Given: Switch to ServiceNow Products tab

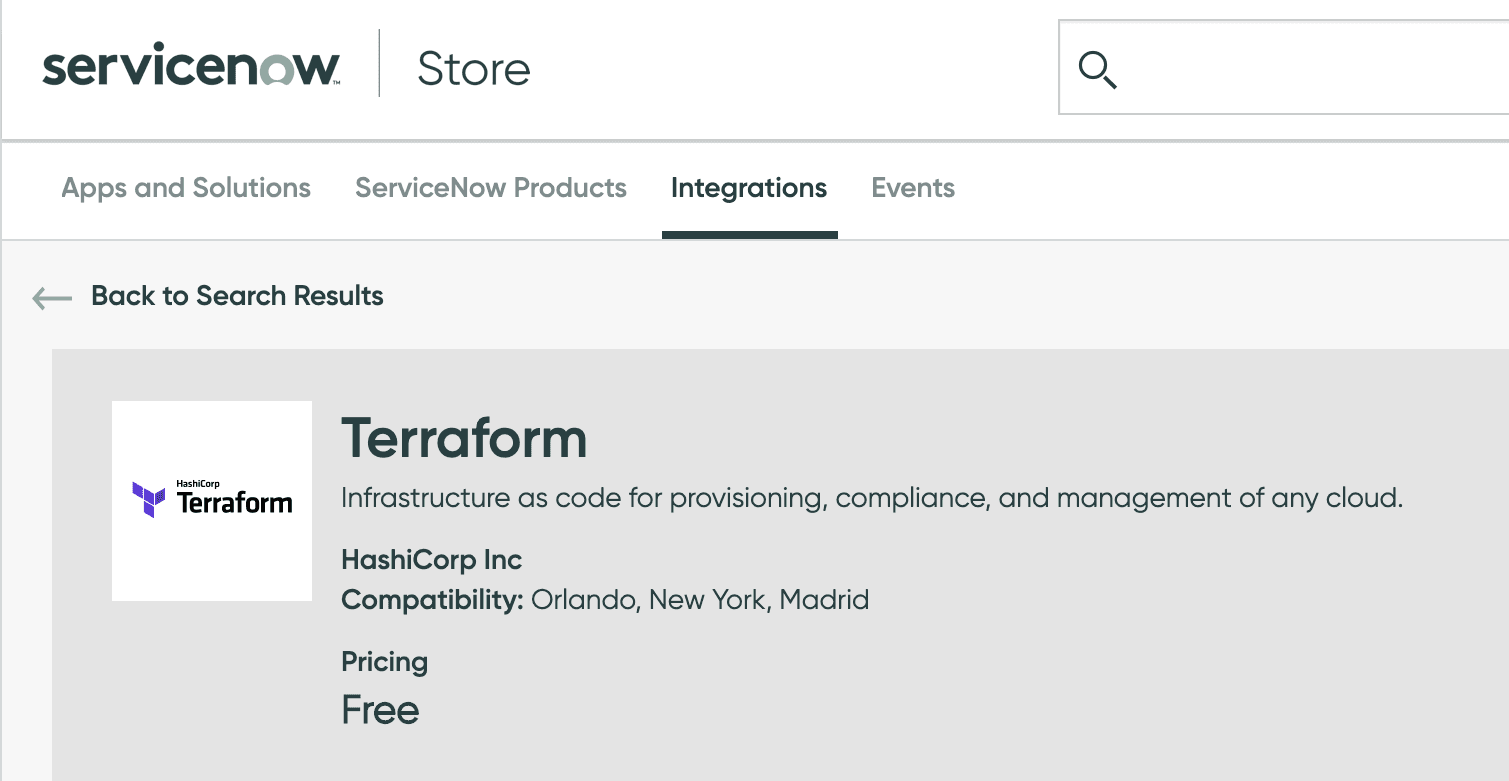Looking at the screenshot, I should [491, 188].
